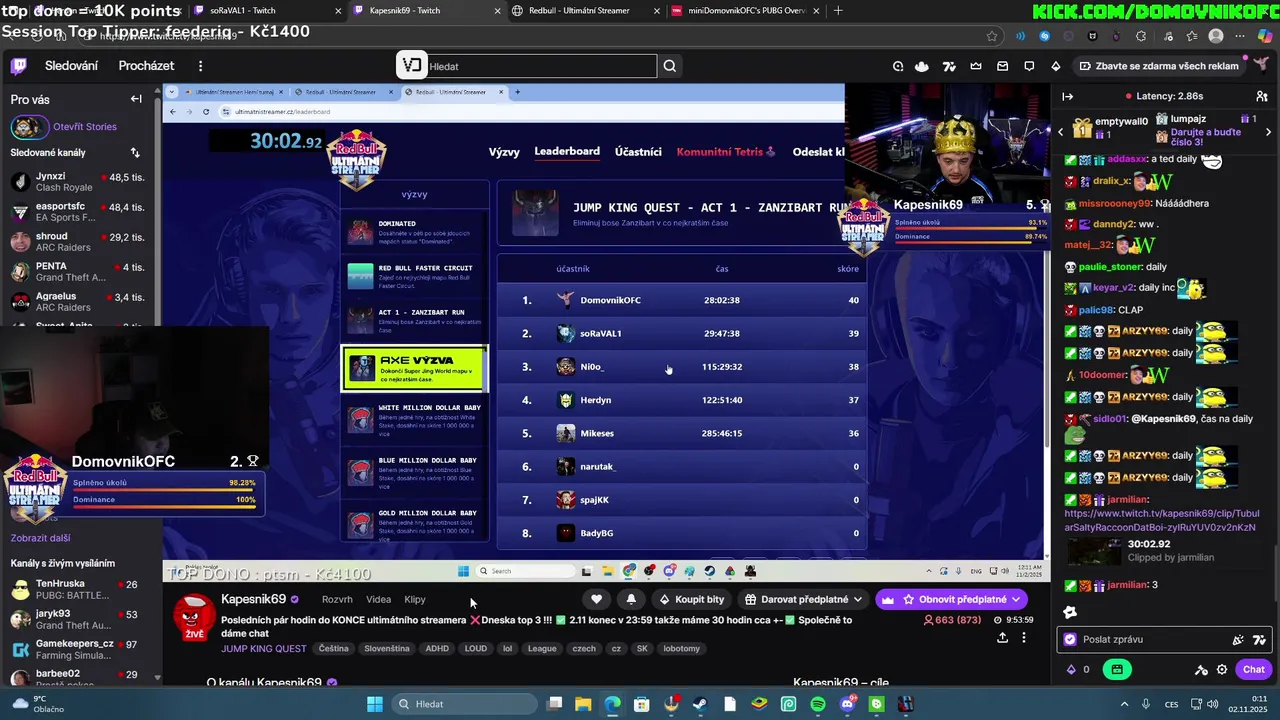1280x720 pixels.
Task: Show previous gift leaderboard entry
Action: 1061,131
